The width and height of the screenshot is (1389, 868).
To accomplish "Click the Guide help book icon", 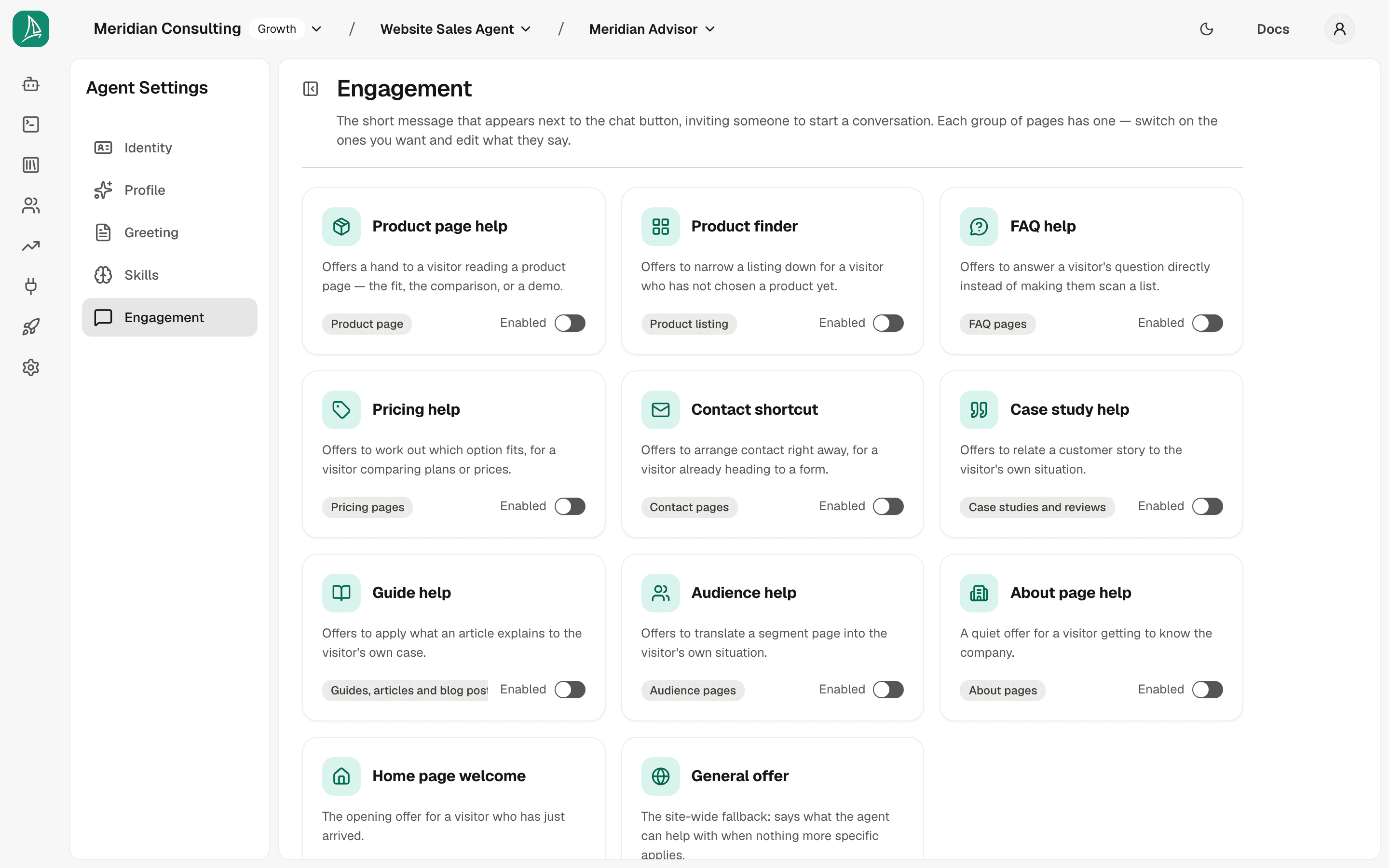I will pyautogui.click(x=341, y=593).
